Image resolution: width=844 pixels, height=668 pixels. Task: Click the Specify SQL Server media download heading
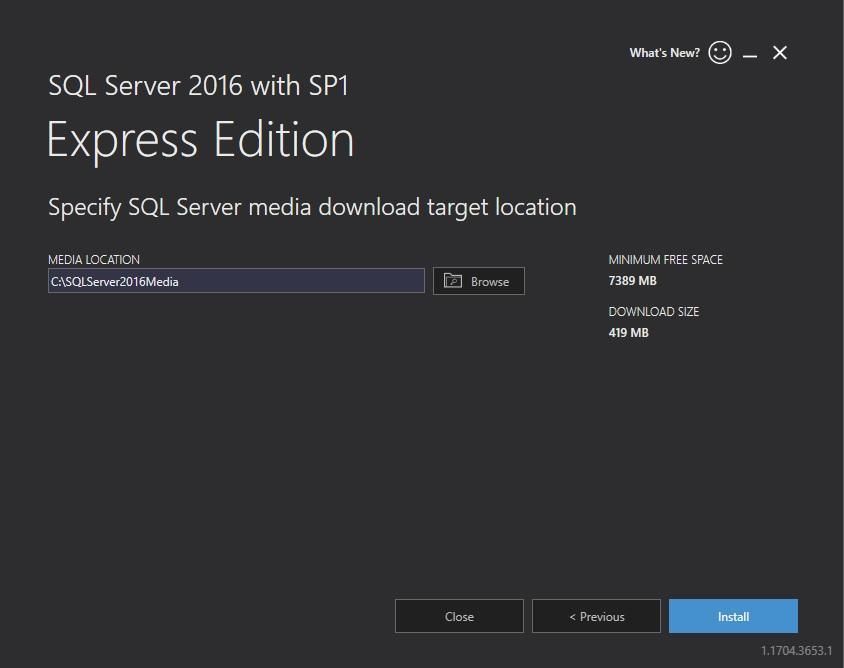pos(312,207)
